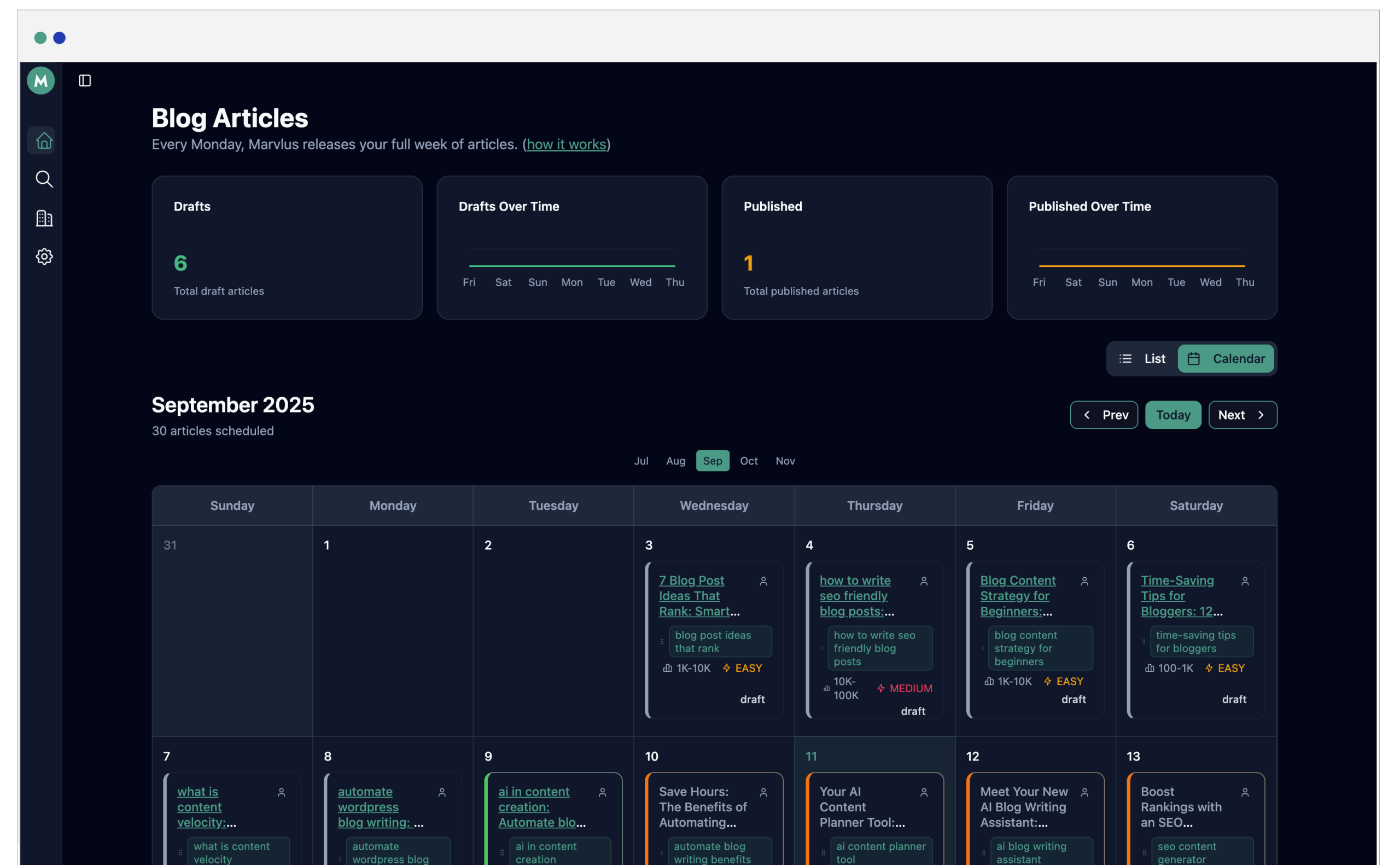The image size is (1400, 865).
Task: Toggle the sidebar panel icon
Action: pyautogui.click(x=85, y=80)
